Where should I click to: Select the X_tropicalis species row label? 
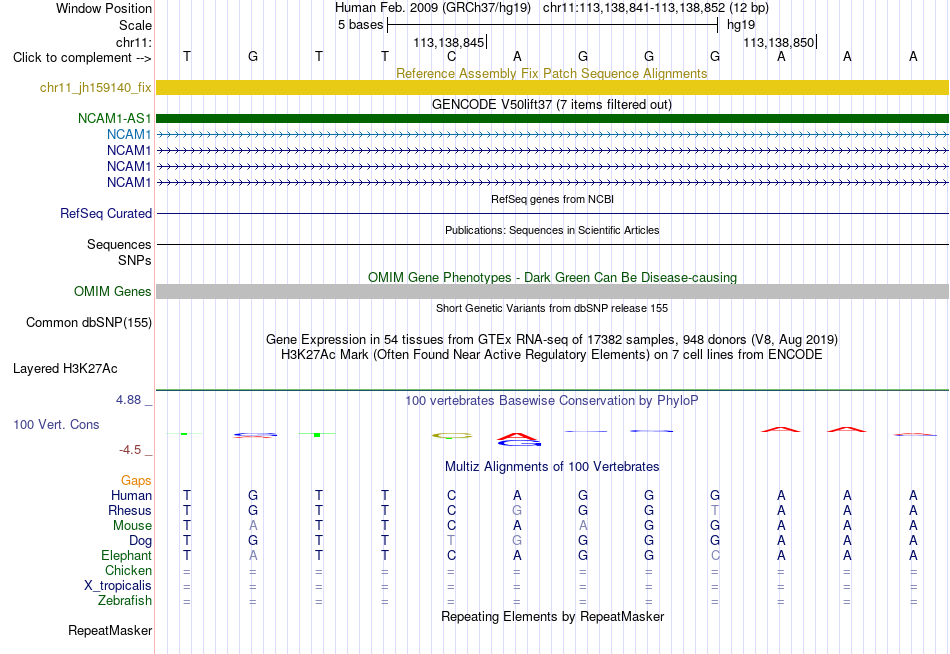(118, 586)
